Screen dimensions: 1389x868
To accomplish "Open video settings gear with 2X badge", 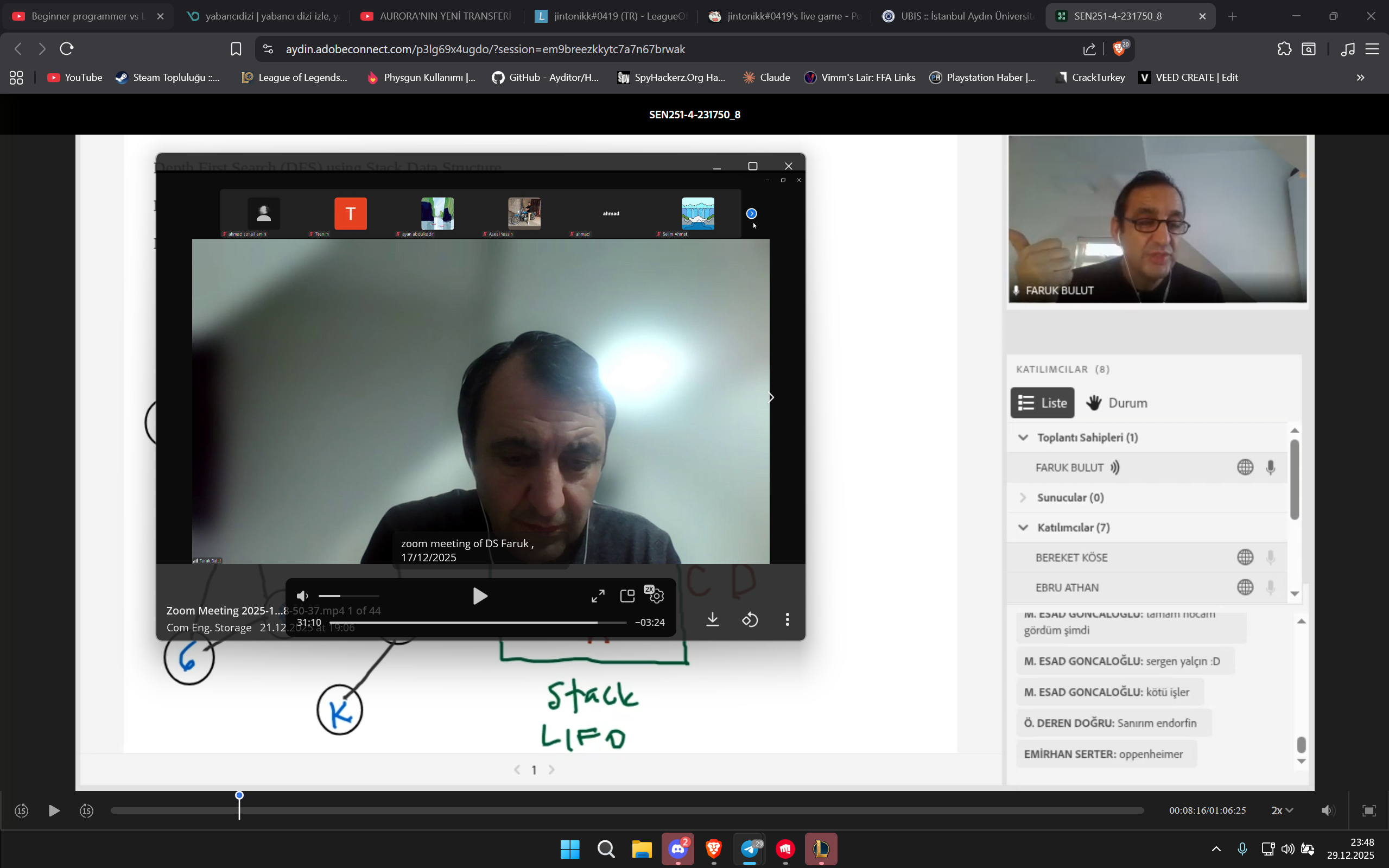I will 656,595.
